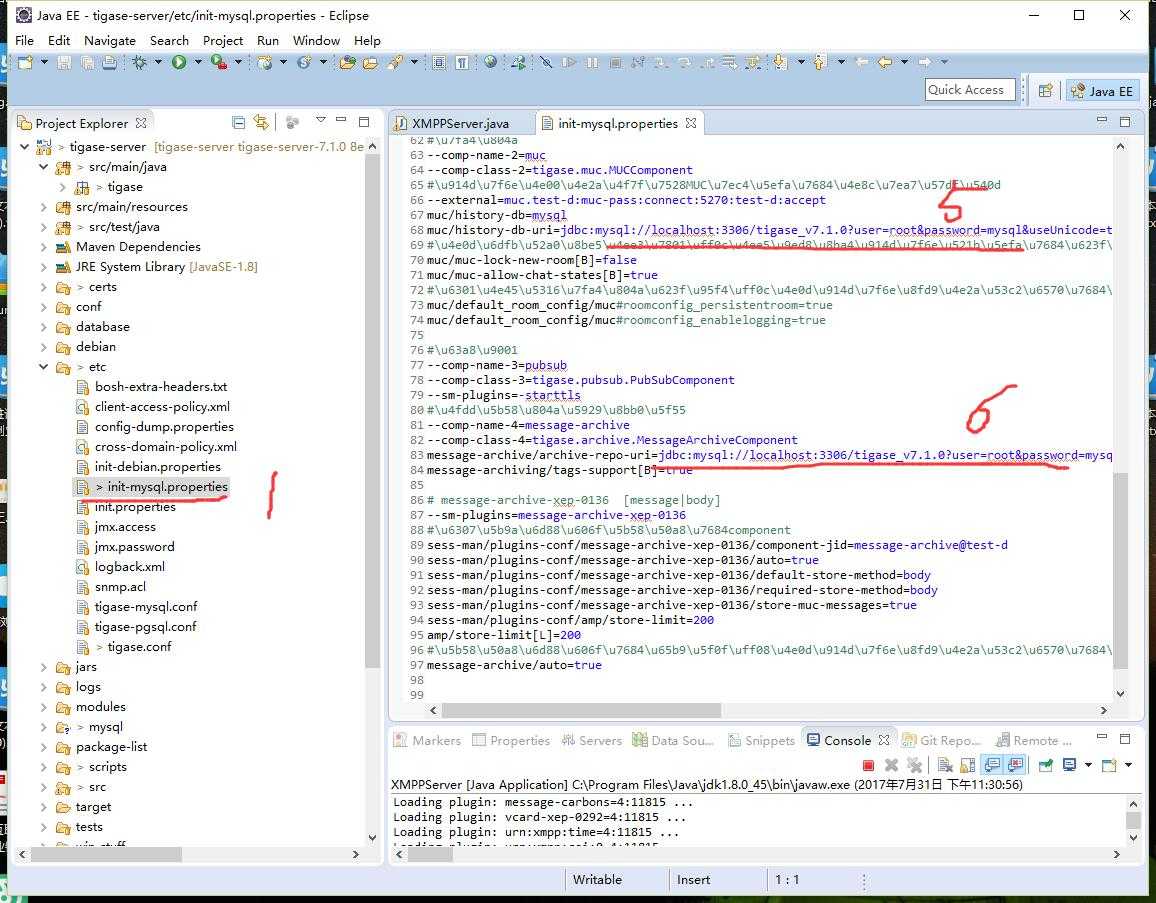1156x903 pixels.
Task: Click the editor vertical scrollbar thumb
Action: point(1121,571)
